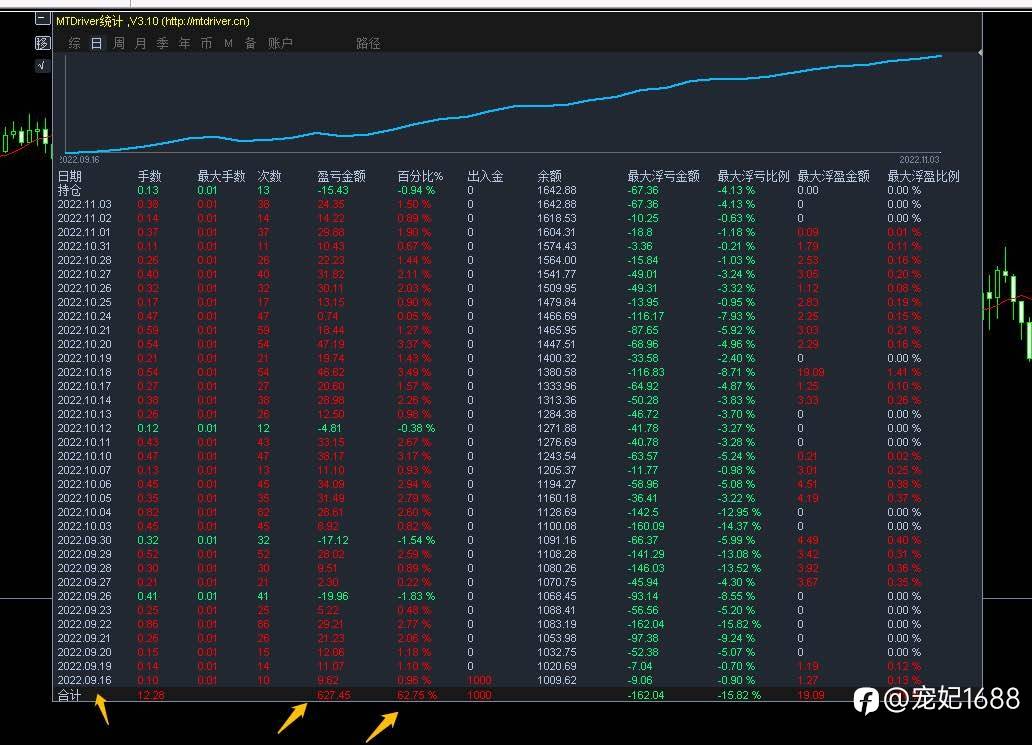Select the 2022.11.01 date row
The width and height of the screenshot is (1032, 745).
(x=85, y=232)
